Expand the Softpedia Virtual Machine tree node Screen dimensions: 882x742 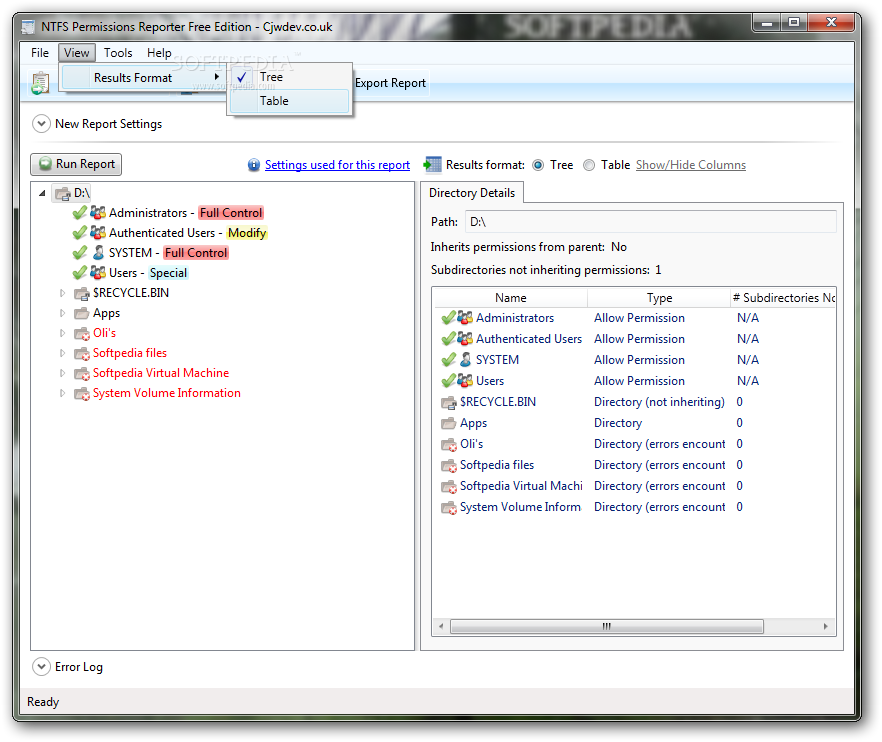(x=62, y=373)
